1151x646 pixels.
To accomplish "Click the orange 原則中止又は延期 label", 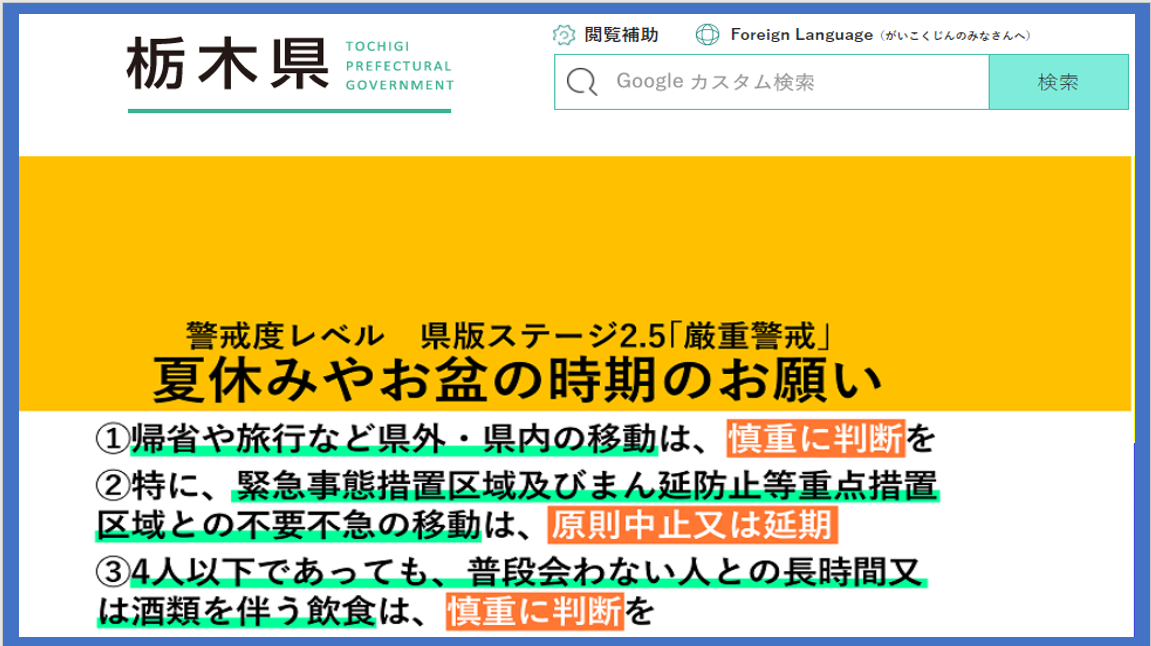I will pos(692,524).
